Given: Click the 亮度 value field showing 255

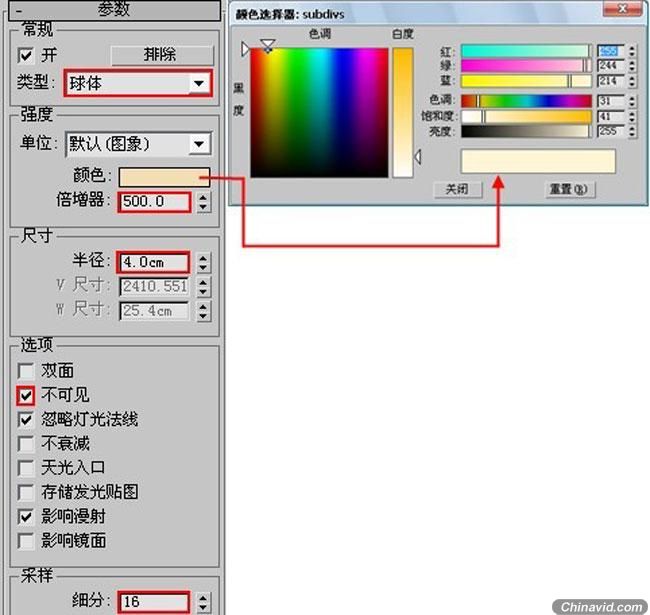Looking at the screenshot, I should (x=611, y=131).
